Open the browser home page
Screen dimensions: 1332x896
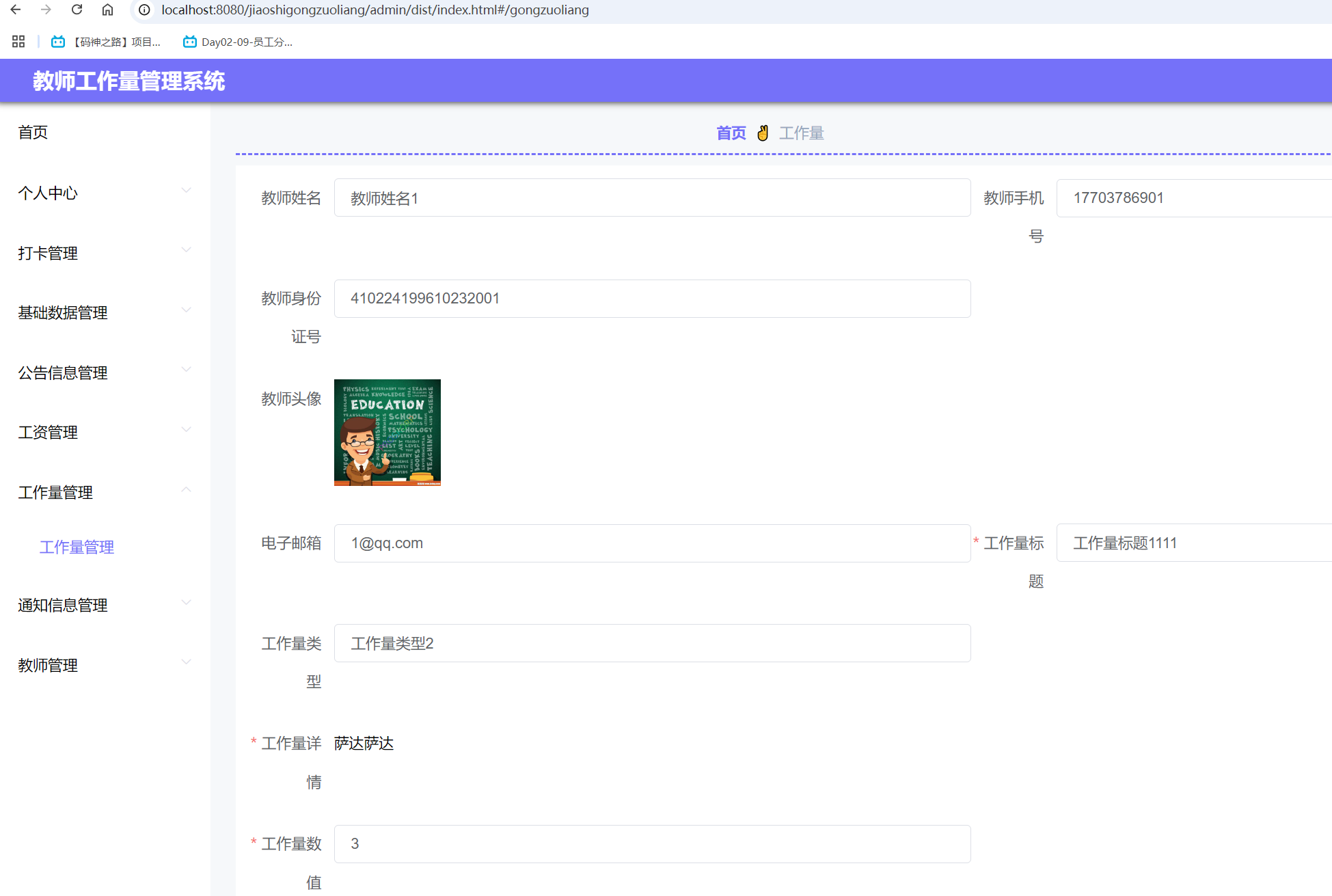click(107, 10)
